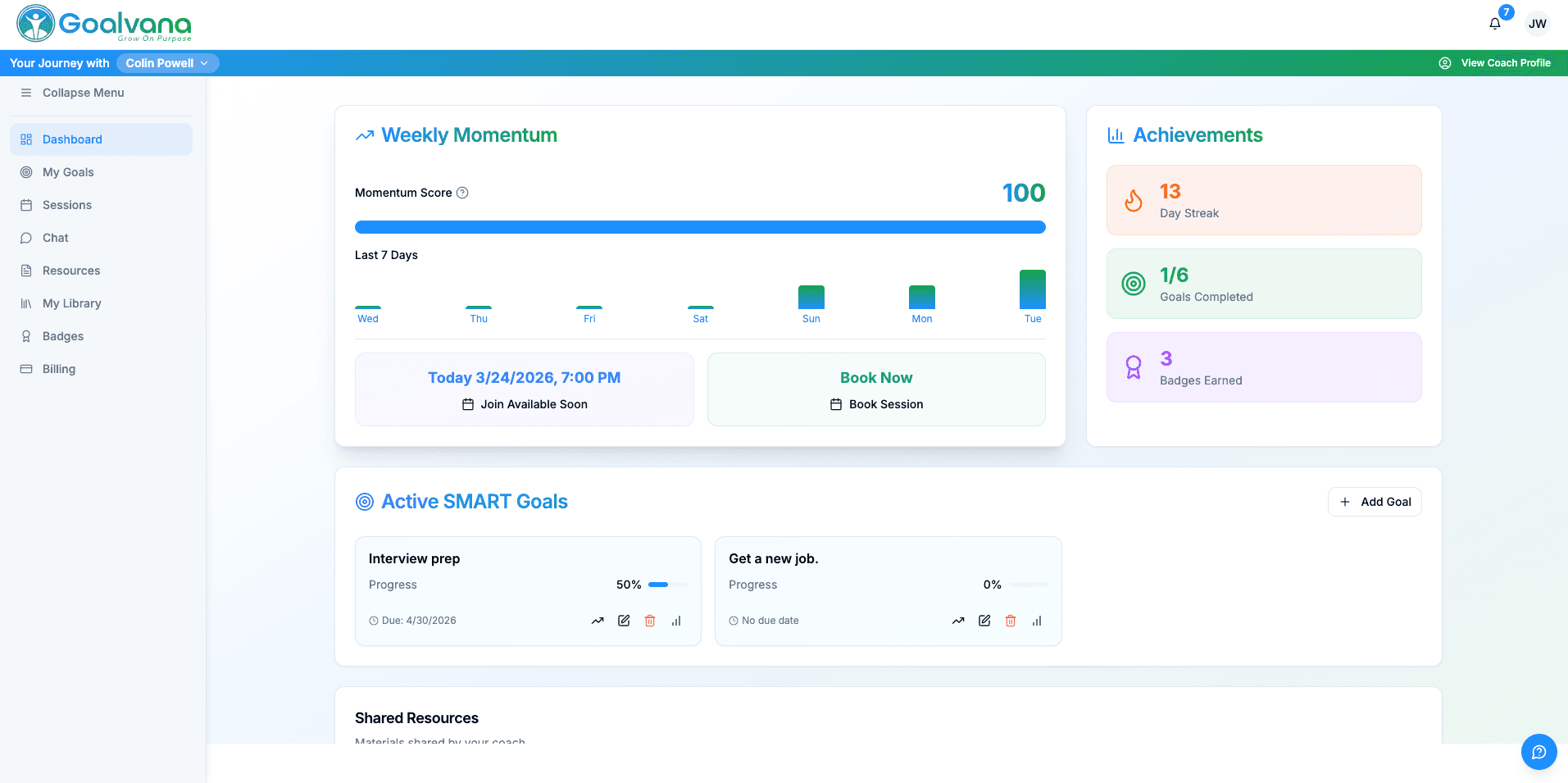This screenshot has width=1568, height=783.
Task: Click the Add Goal button
Action: [1375, 502]
